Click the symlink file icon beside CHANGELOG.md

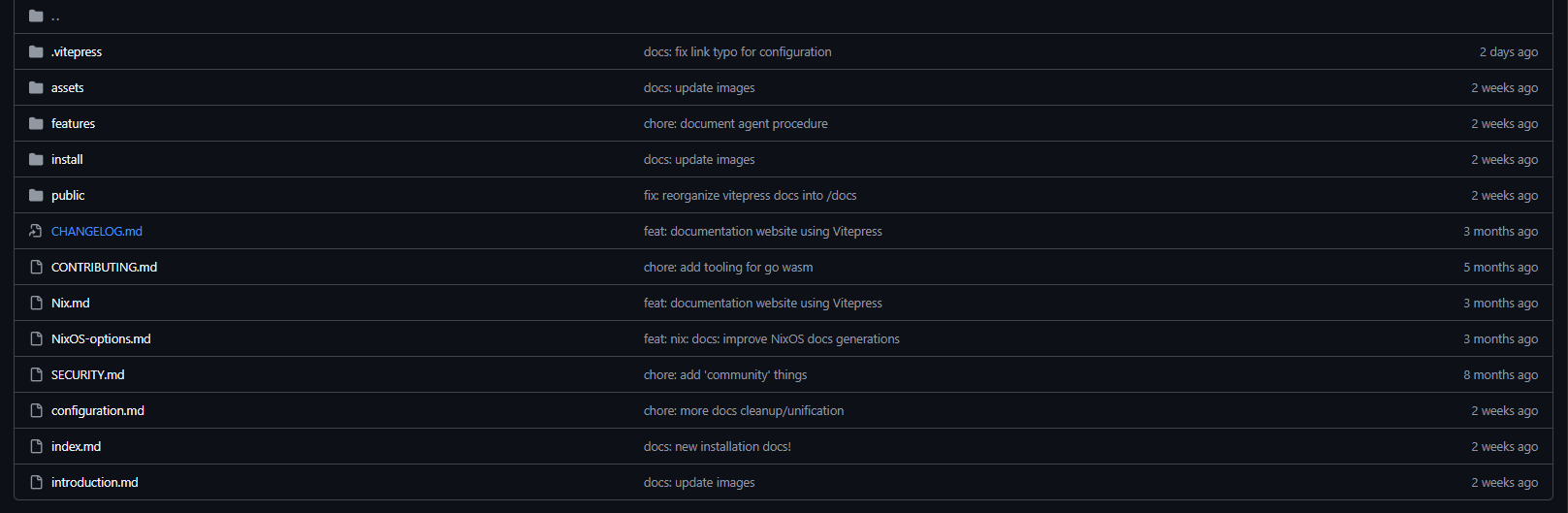coord(36,232)
